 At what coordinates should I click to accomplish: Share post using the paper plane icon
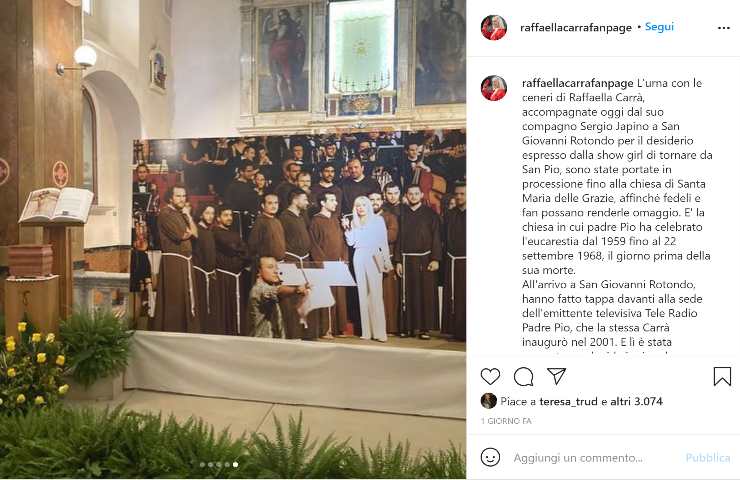tap(556, 376)
